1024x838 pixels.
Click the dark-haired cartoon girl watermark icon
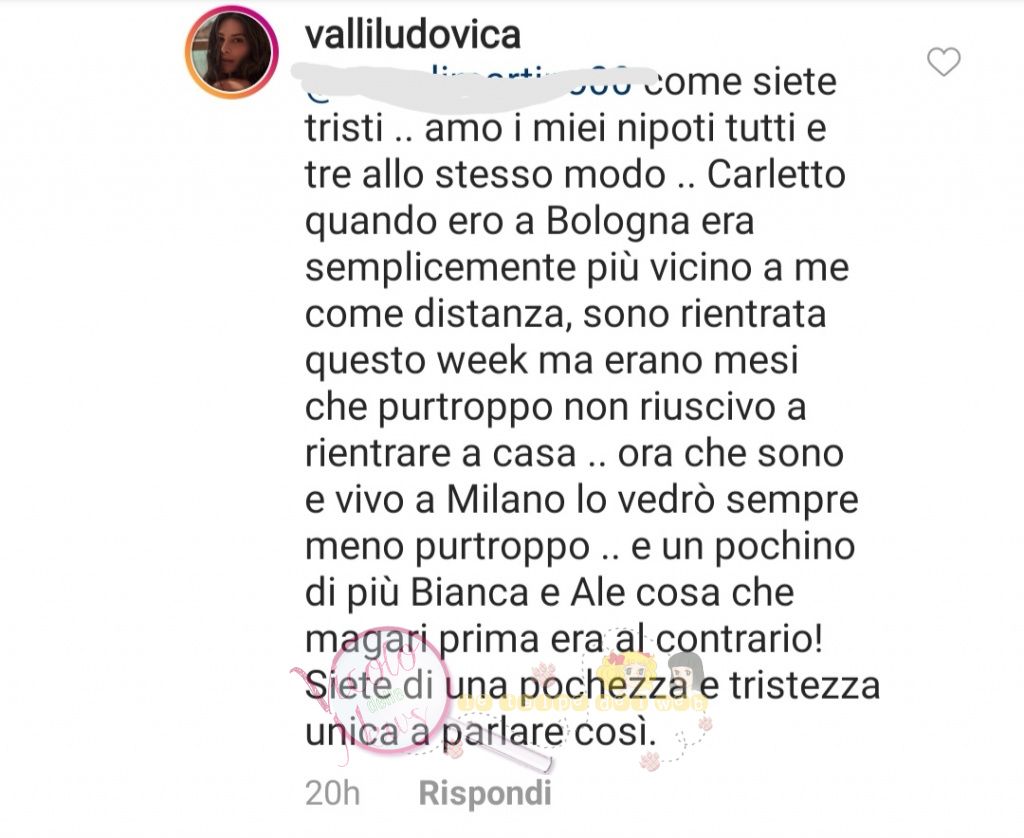pyautogui.click(x=685, y=670)
